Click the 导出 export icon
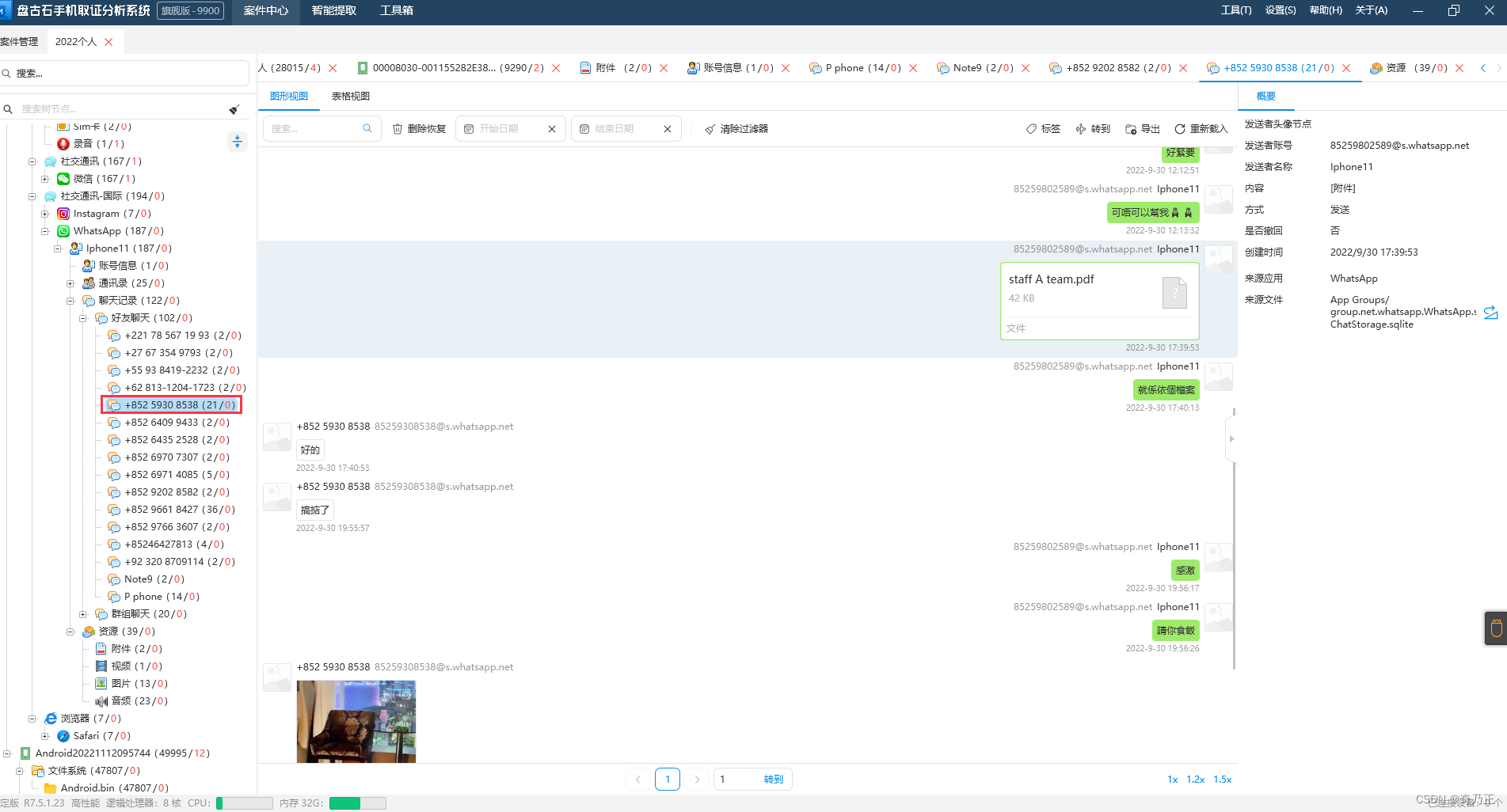The width and height of the screenshot is (1507, 812). 1131,129
